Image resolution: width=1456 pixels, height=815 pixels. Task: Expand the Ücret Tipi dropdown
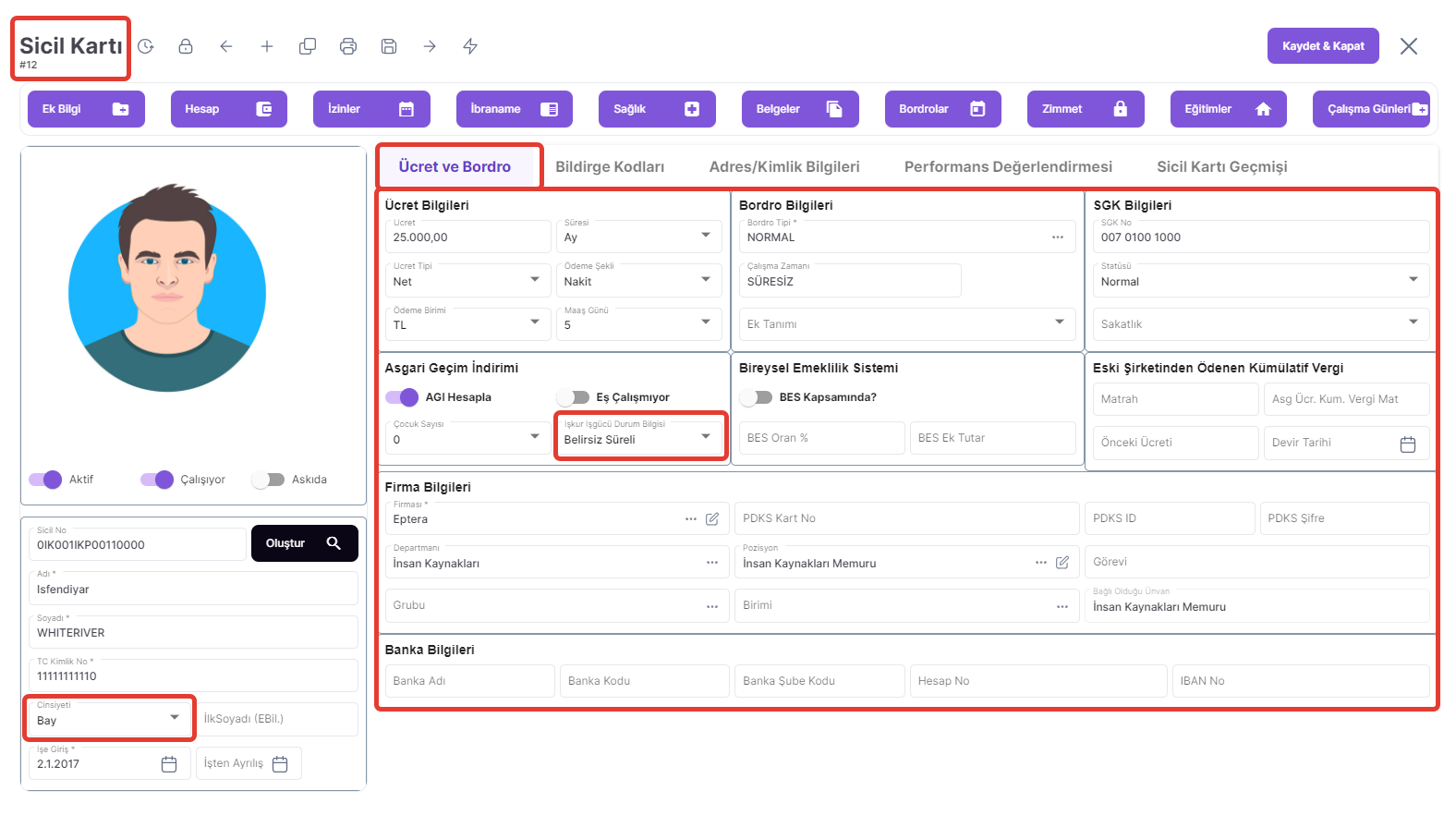[x=534, y=280]
